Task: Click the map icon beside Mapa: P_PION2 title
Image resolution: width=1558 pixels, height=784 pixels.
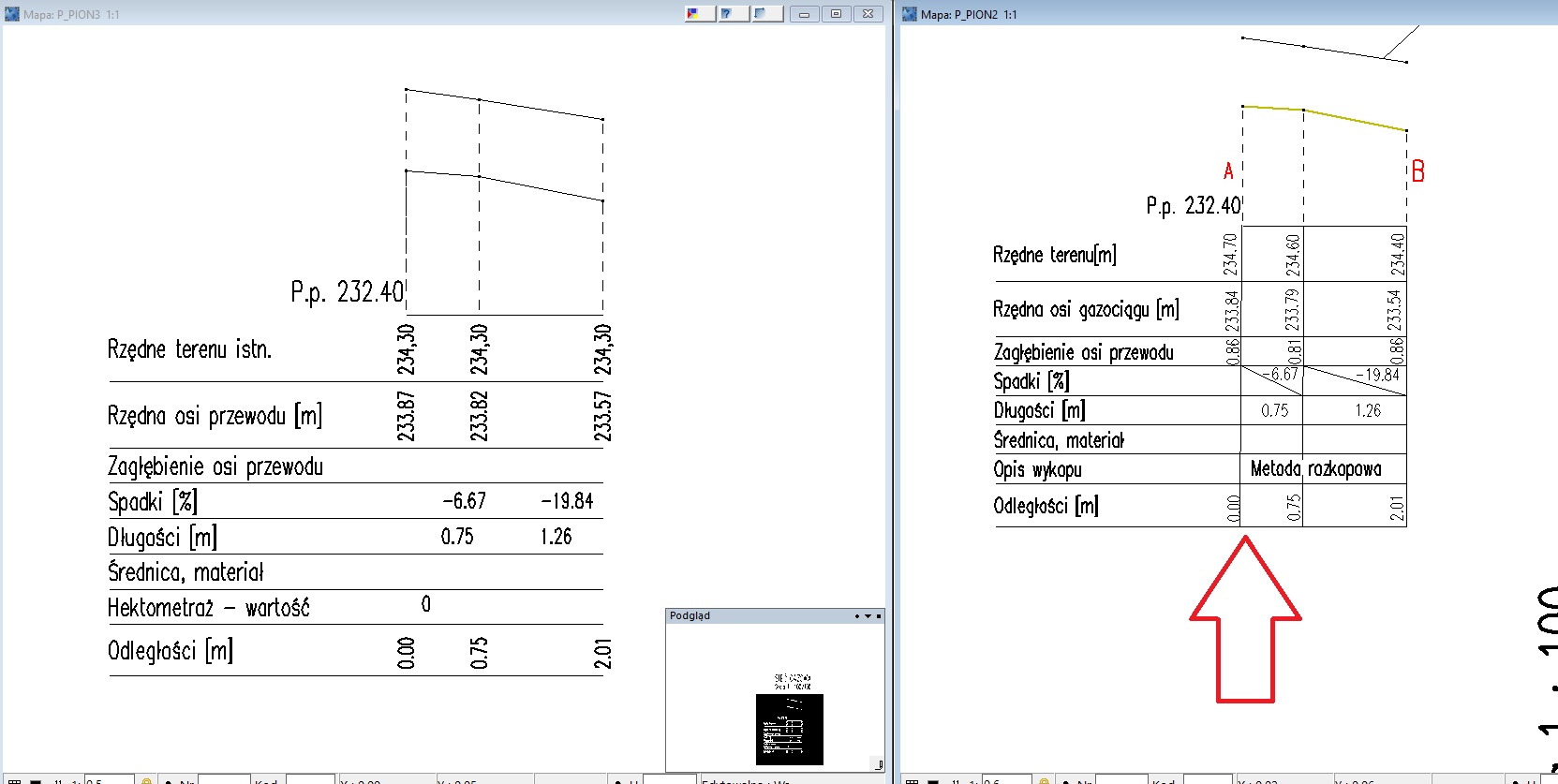Action: tap(910, 14)
